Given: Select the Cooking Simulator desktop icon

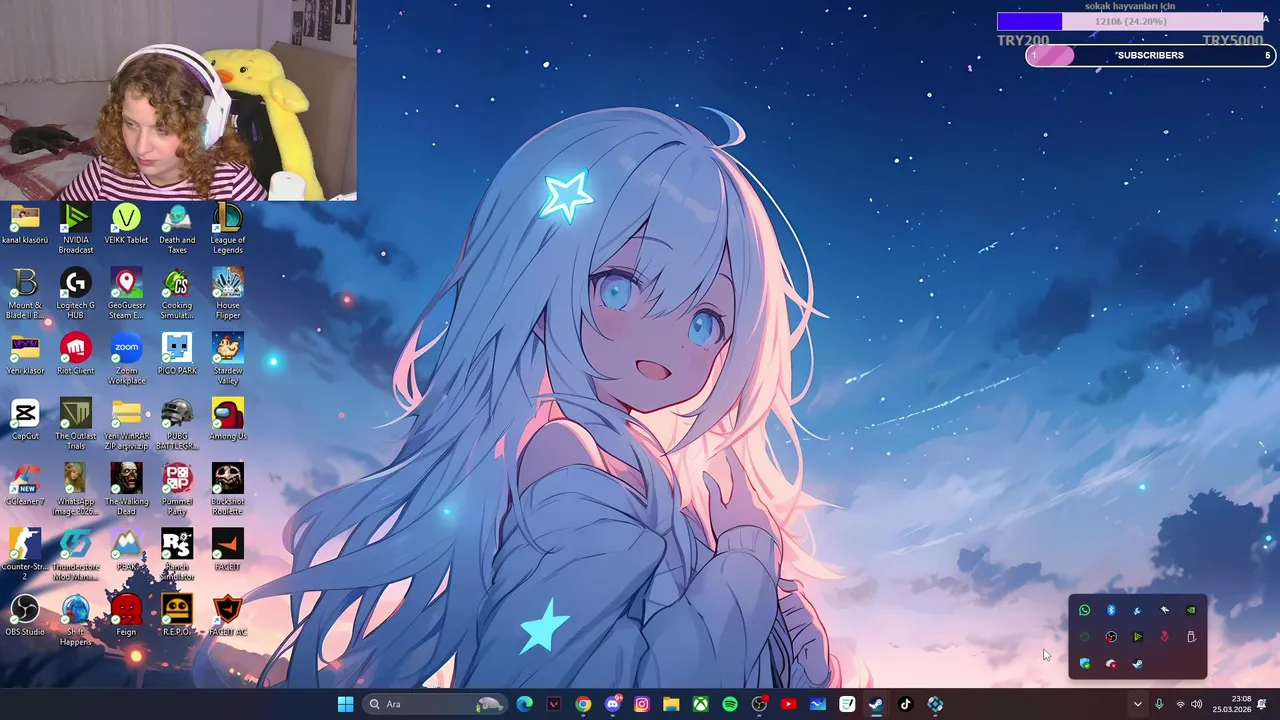Looking at the screenshot, I should tap(177, 294).
